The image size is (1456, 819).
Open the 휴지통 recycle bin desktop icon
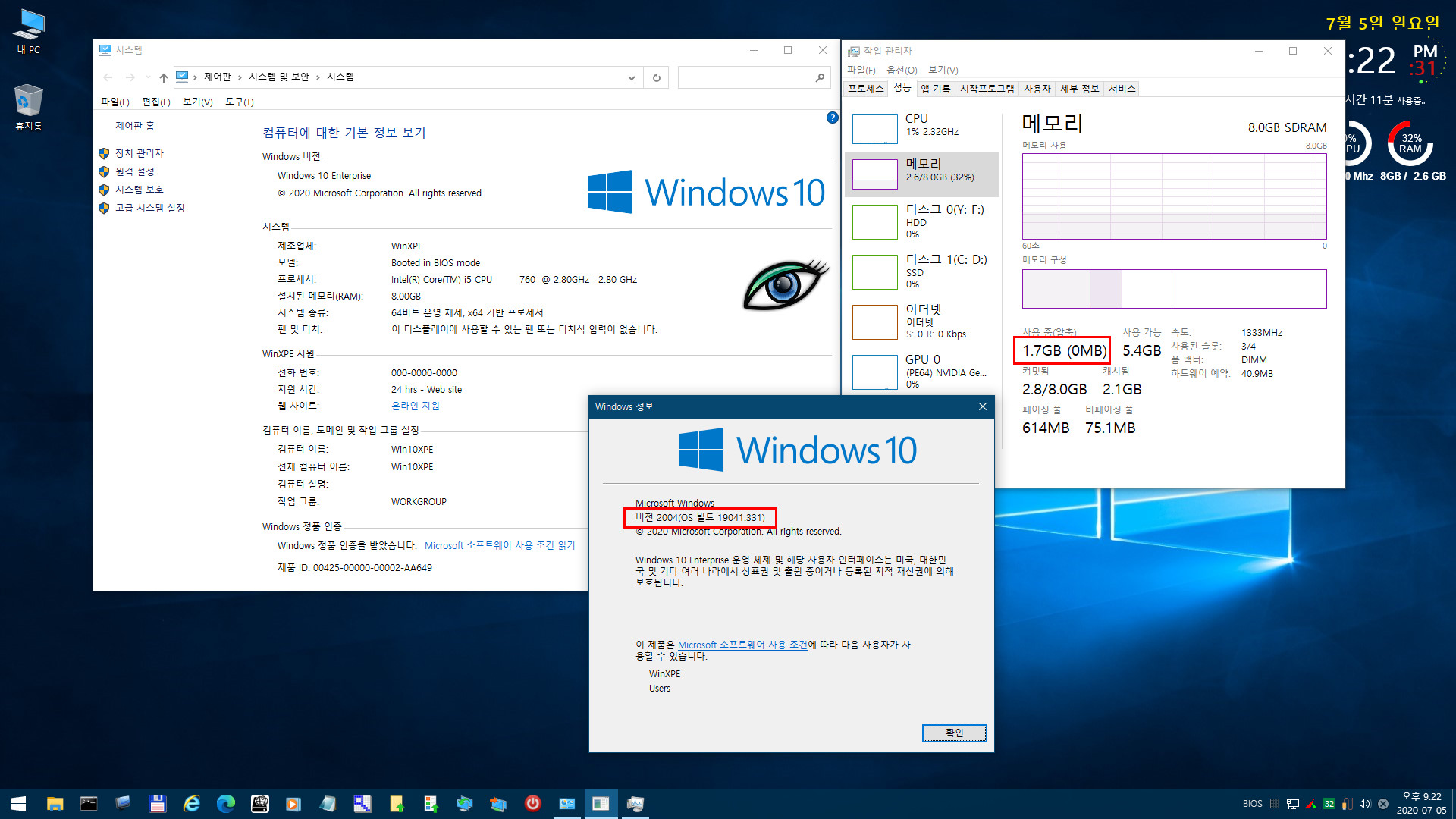pyautogui.click(x=29, y=107)
